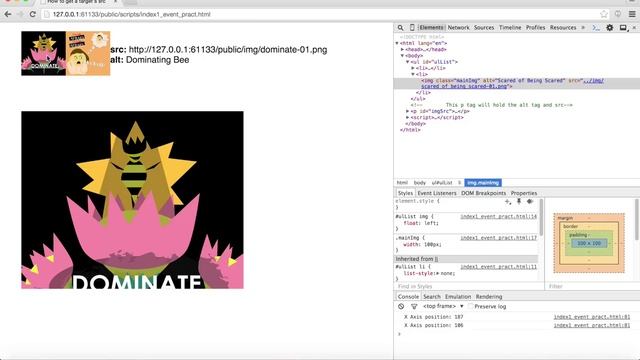The height and width of the screenshot is (360, 640).
Task: Click the Dominate bee thumbnail
Action: 43,53
